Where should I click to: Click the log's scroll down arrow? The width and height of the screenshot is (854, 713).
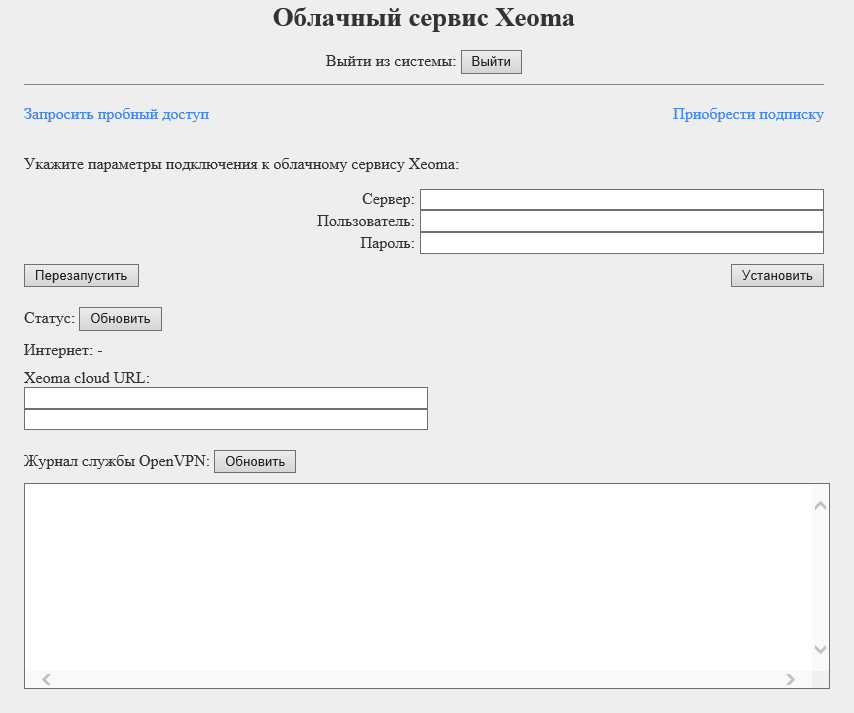(820, 649)
